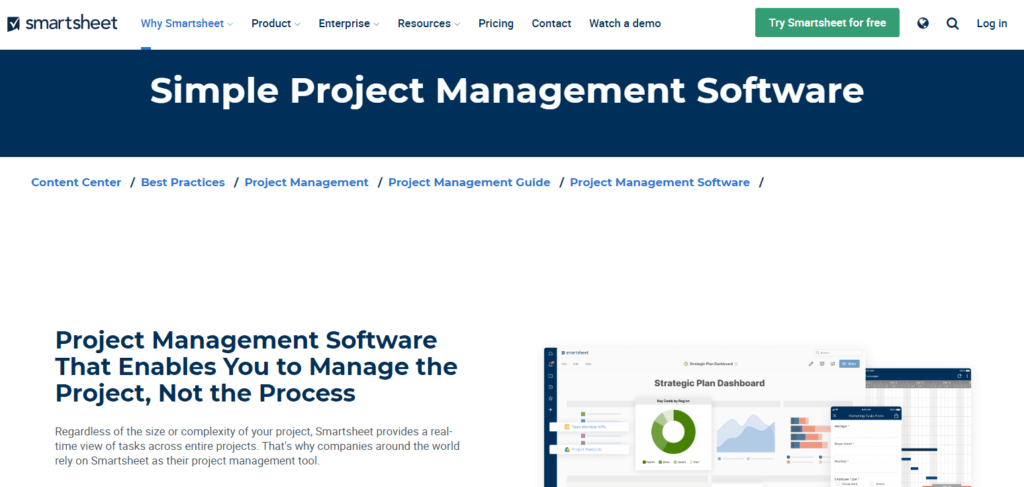Select Watch a demo

[625, 24]
